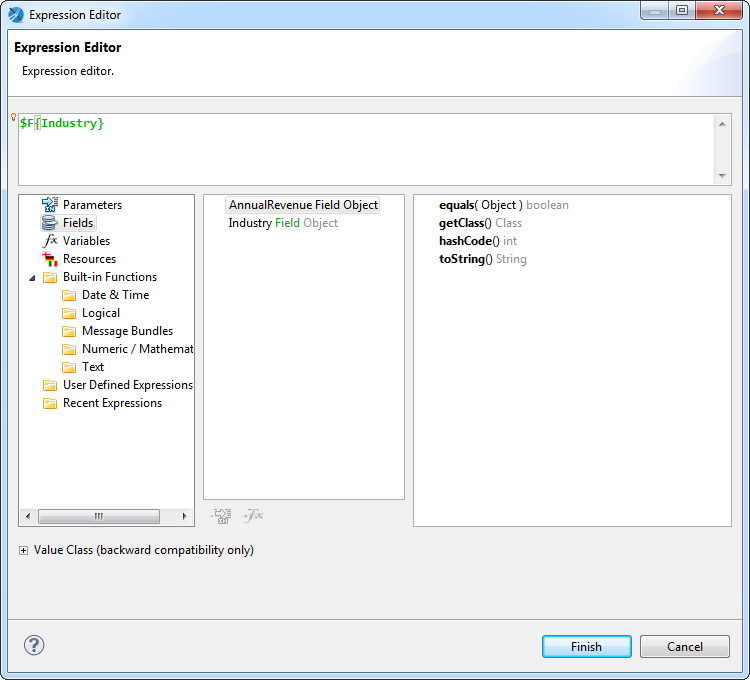Image resolution: width=750 pixels, height=680 pixels.
Task: Select the AnnualRevenue field
Action: (x=303, y=205)
